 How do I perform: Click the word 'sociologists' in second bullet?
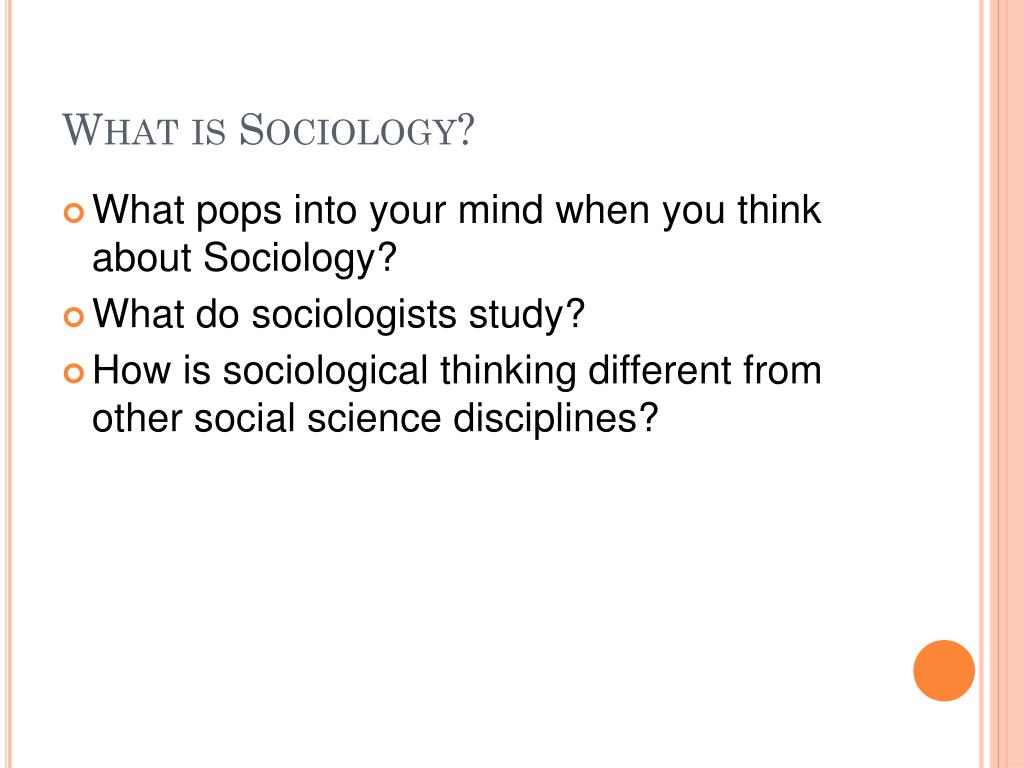(354, 315)
